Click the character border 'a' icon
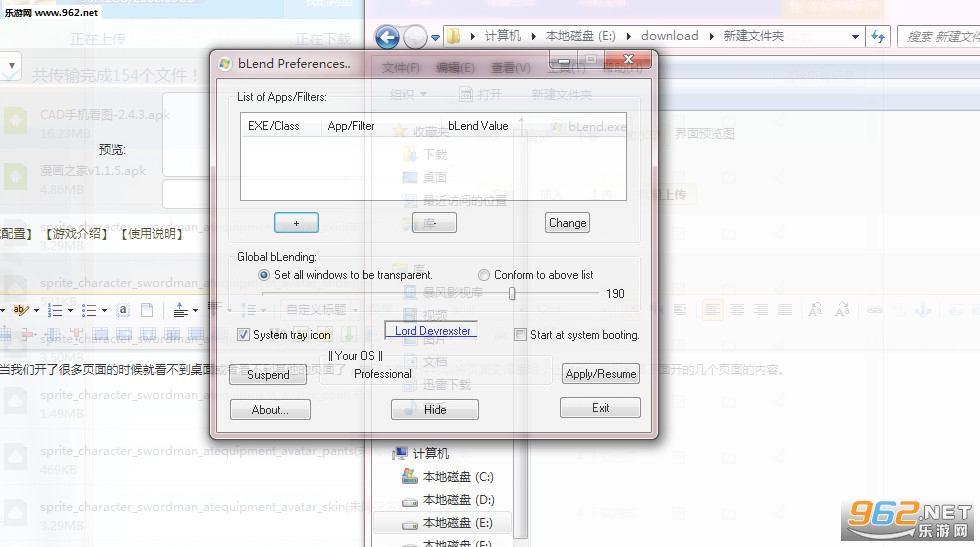Viewport: 980px width, 547px height. coord(123,309)
